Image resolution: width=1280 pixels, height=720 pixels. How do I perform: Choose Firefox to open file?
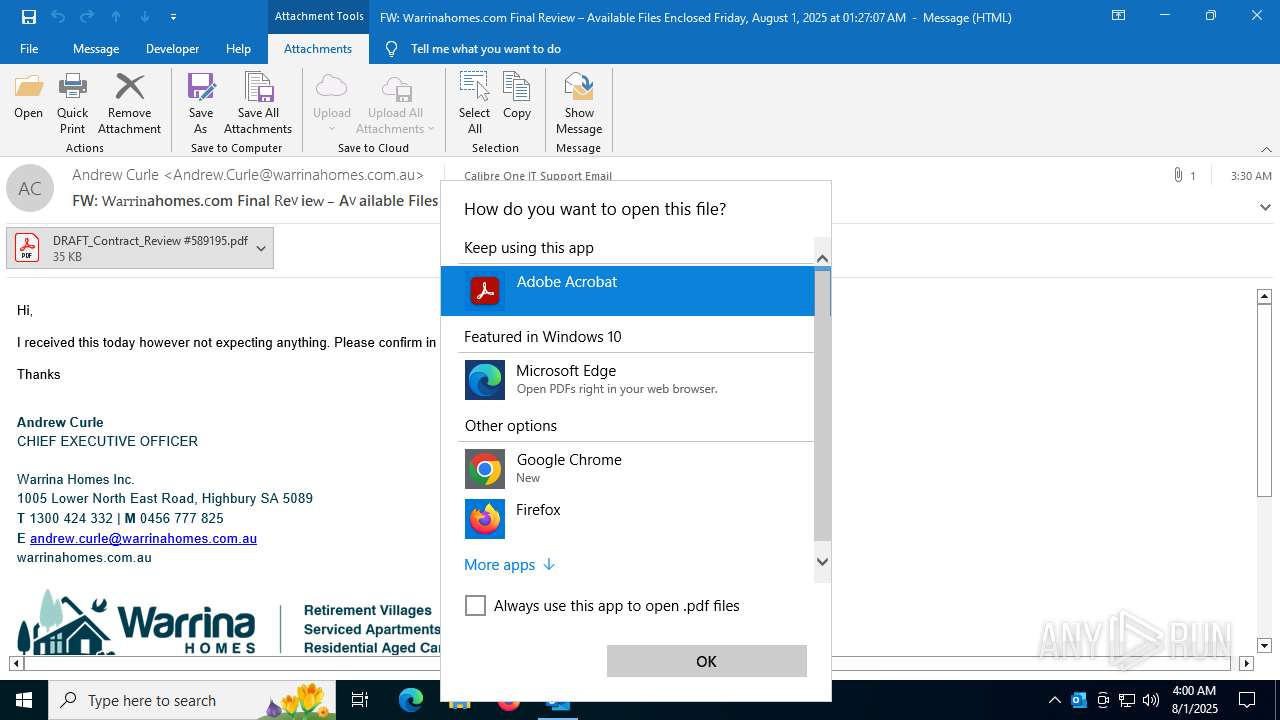pyautogui.click(x=628, y=518)
